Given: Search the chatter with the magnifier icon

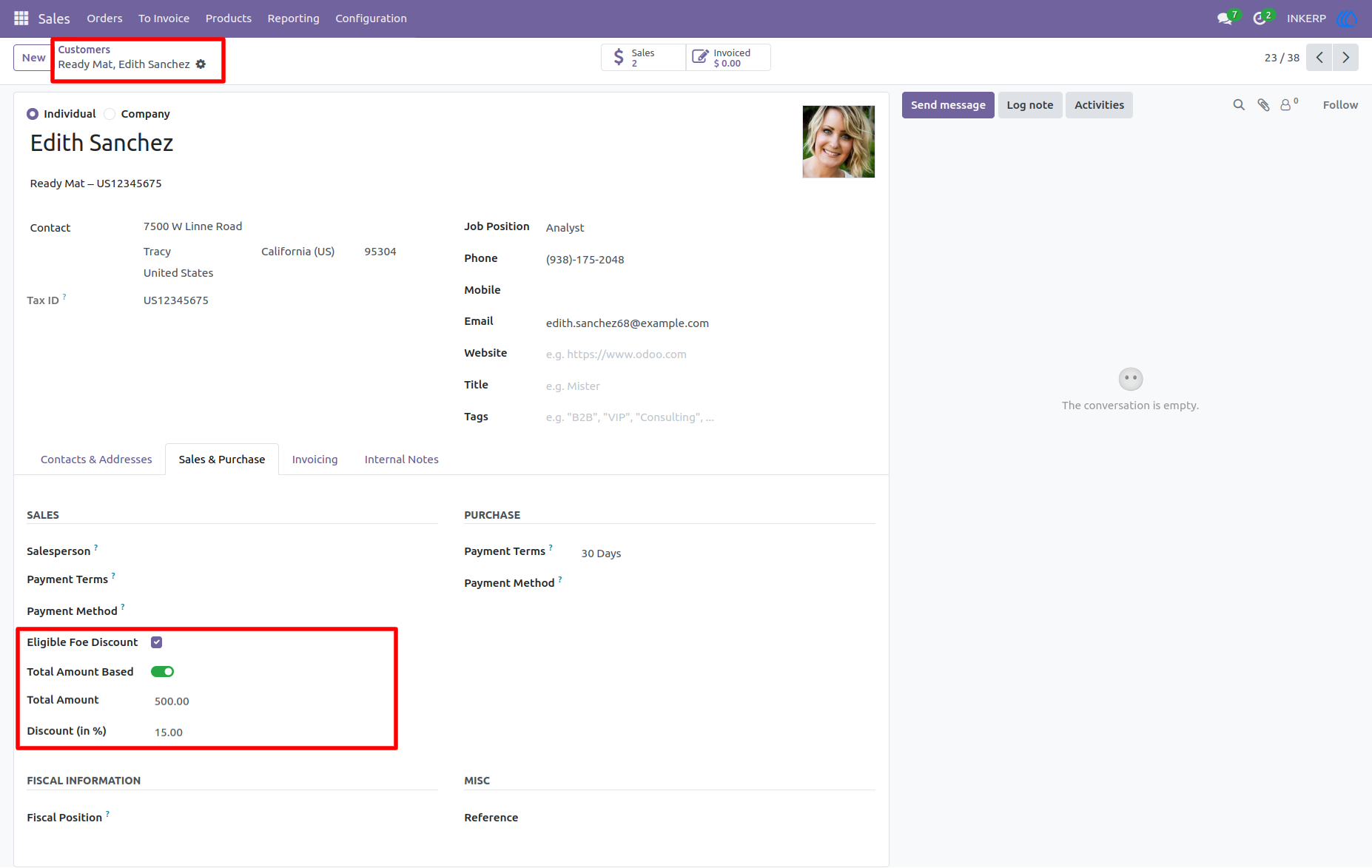Looking at the screenshot, I should [x=1239, y=105].
